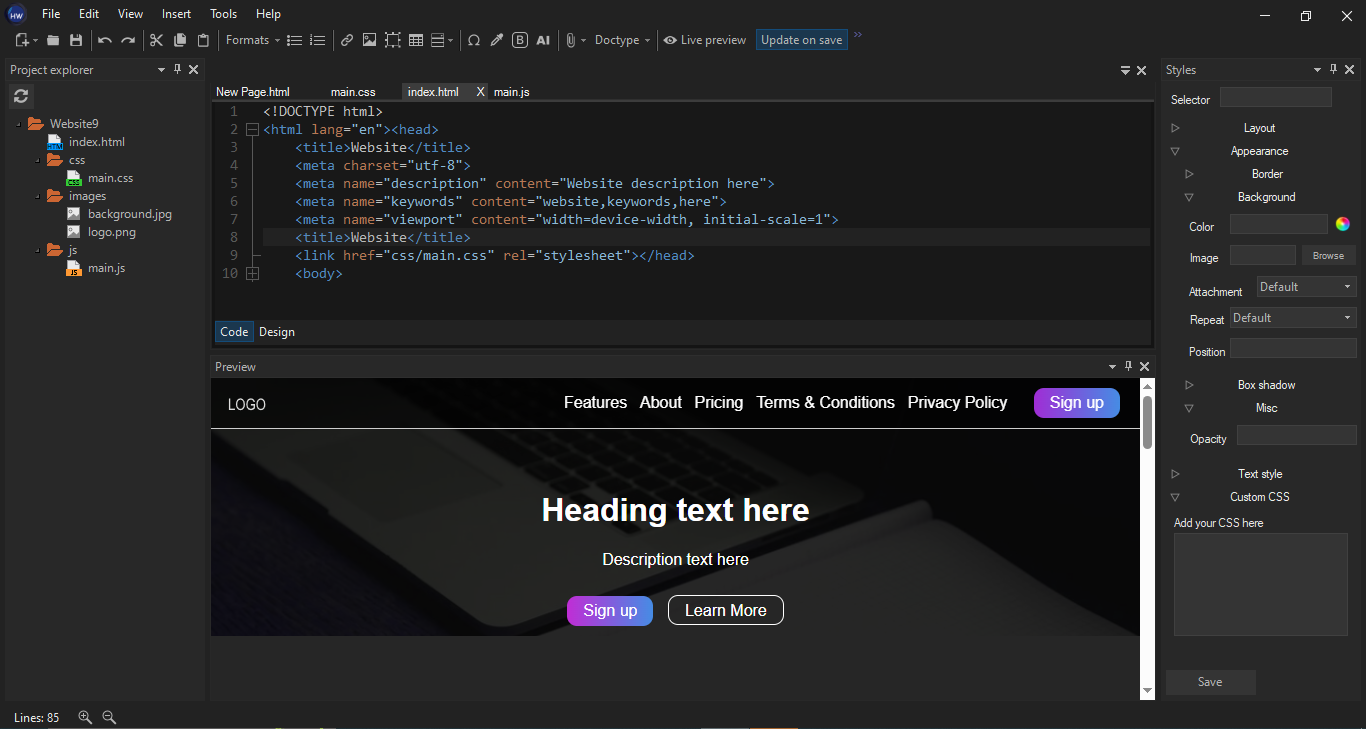
Task: Switch editor to Design view
Action: coord(277,332)
